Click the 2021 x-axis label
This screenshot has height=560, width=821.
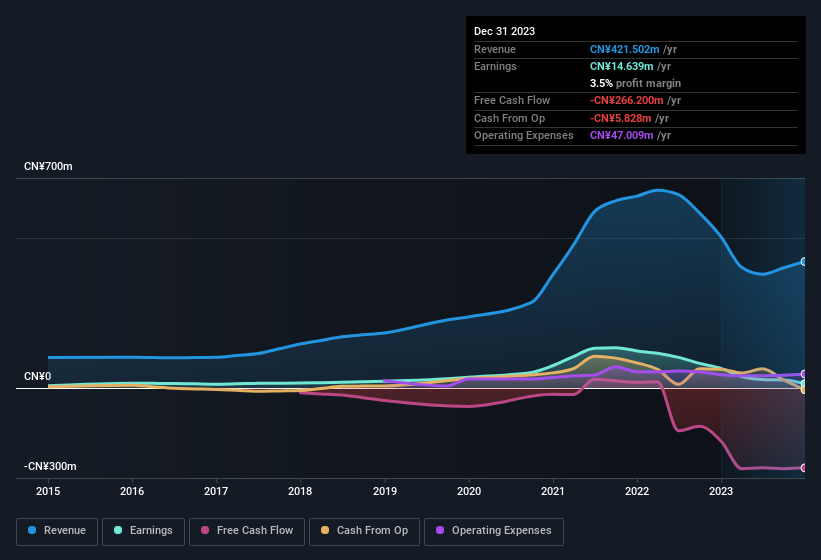pos(553,491)
